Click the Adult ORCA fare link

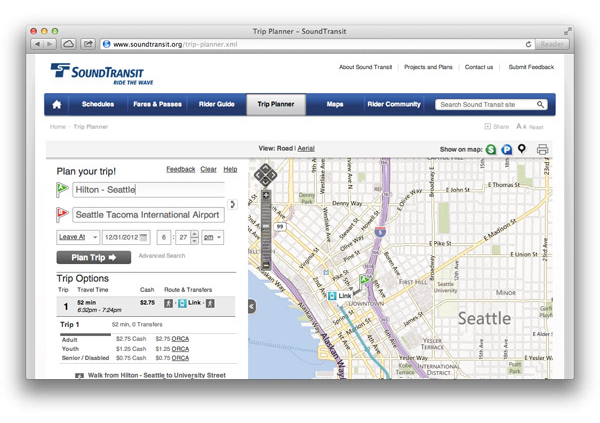click(x=180, y=339)
